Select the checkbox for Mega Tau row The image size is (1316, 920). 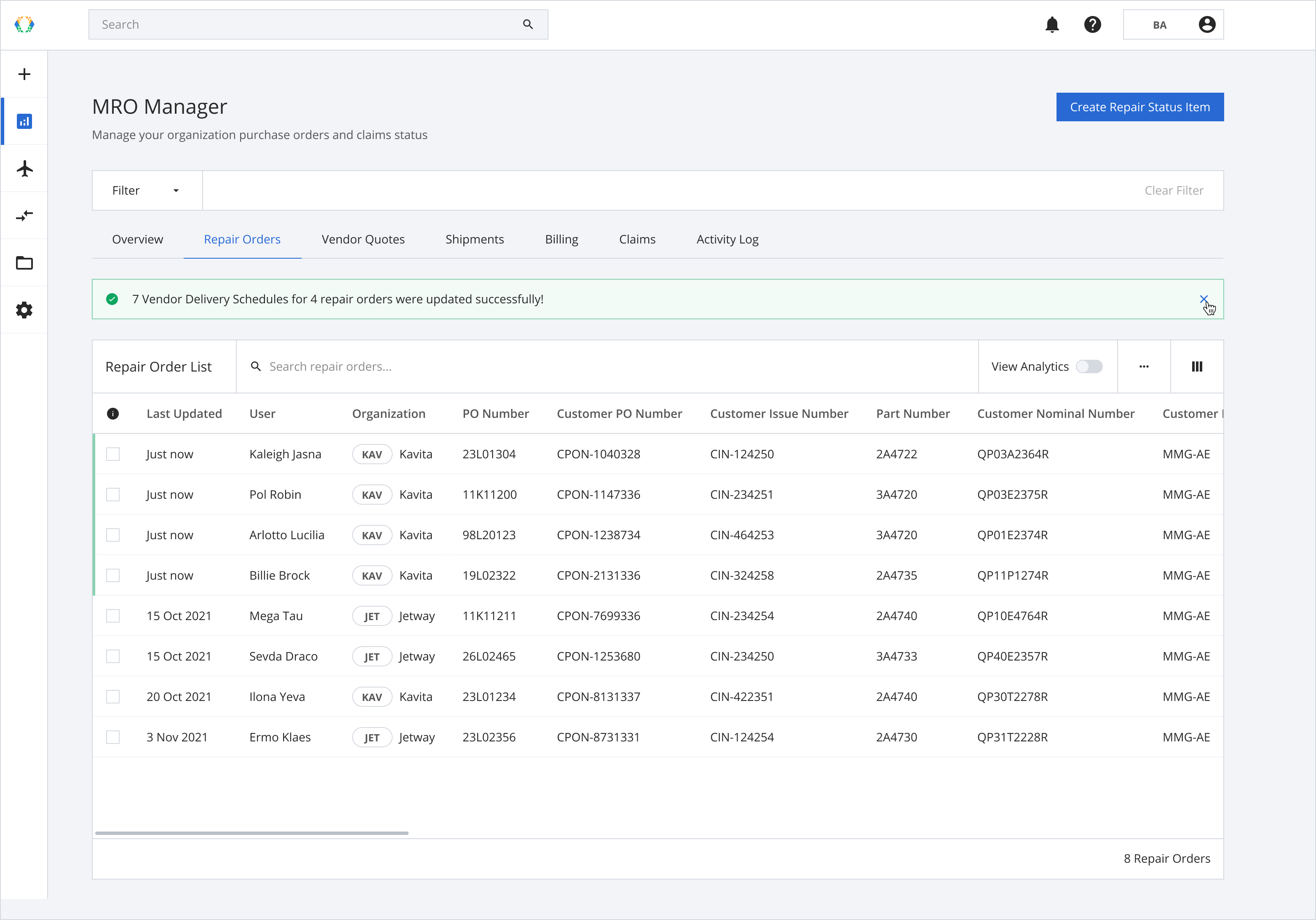click(113, 616)
